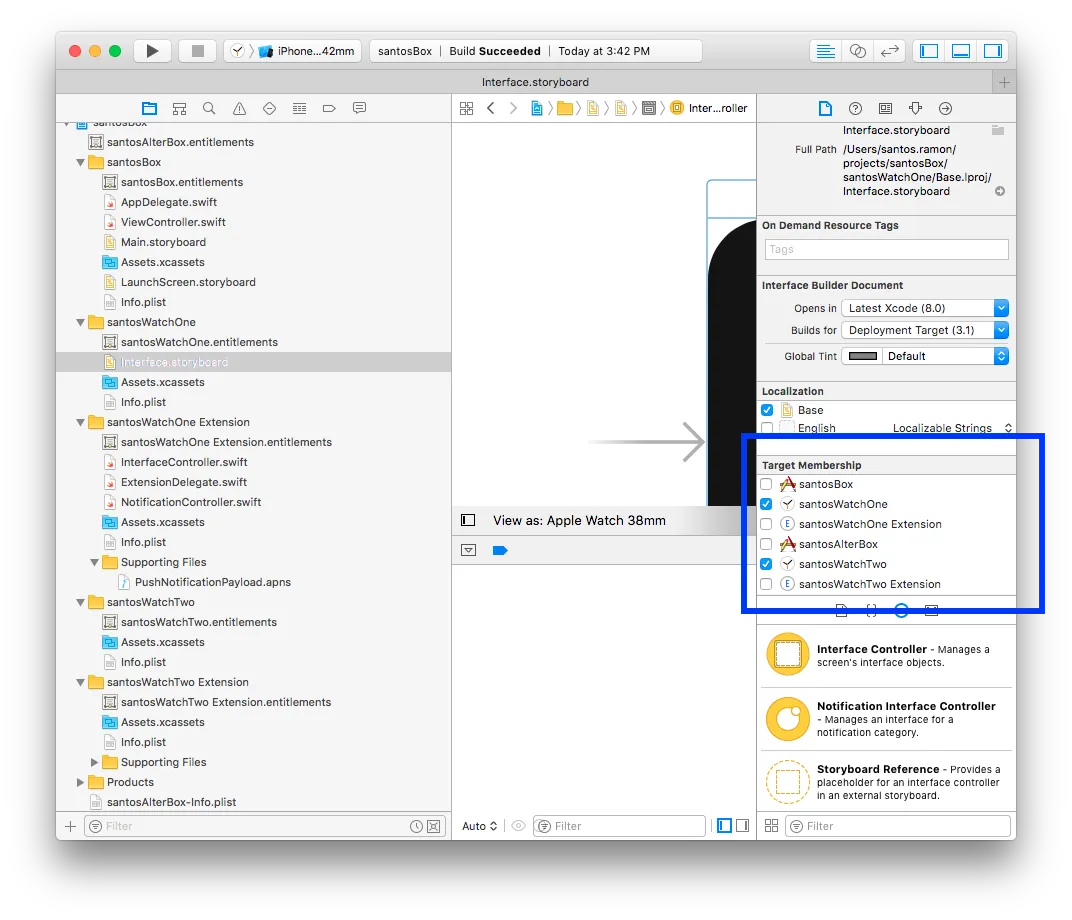Screen dimensions: 1072x920
Task: Go forward in editor history
Action: 513,108
